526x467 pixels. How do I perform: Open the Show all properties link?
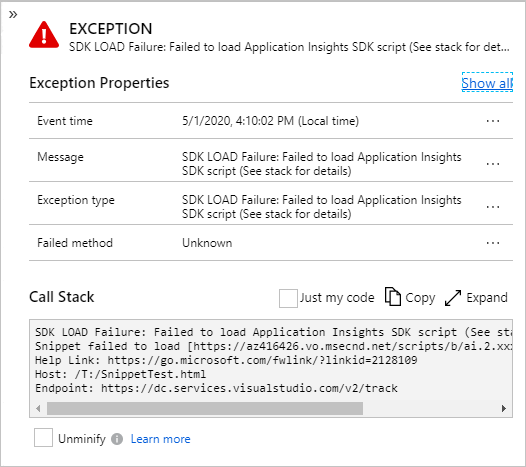click(487, 83)
